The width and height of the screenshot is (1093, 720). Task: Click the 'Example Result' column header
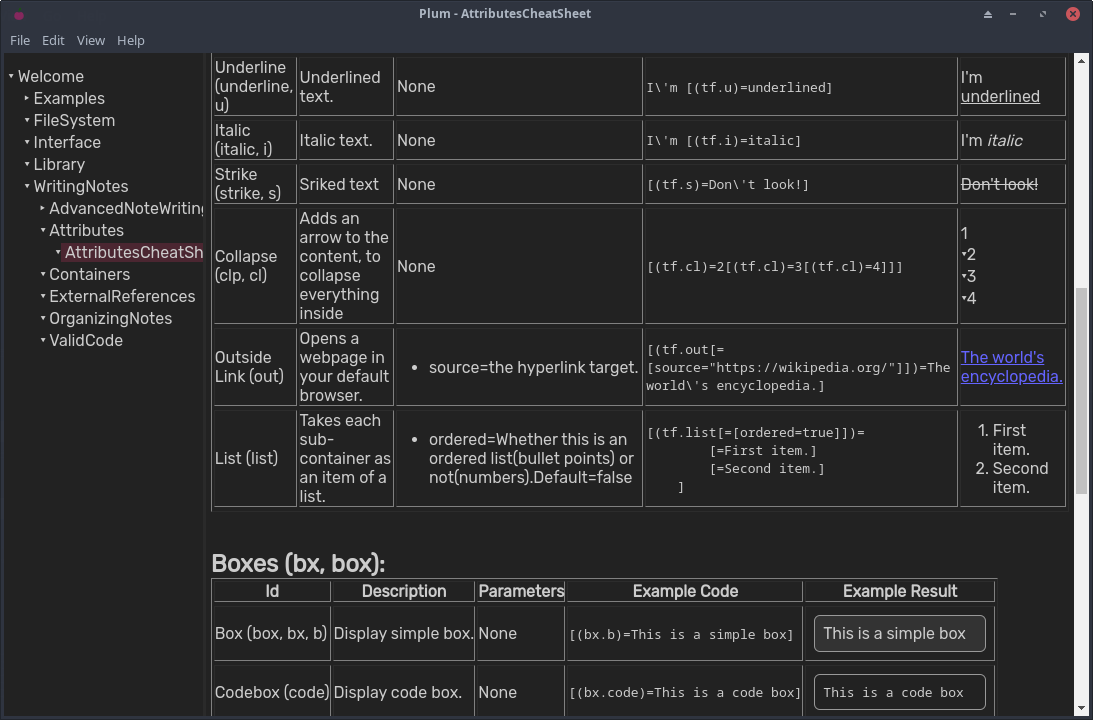899,591
